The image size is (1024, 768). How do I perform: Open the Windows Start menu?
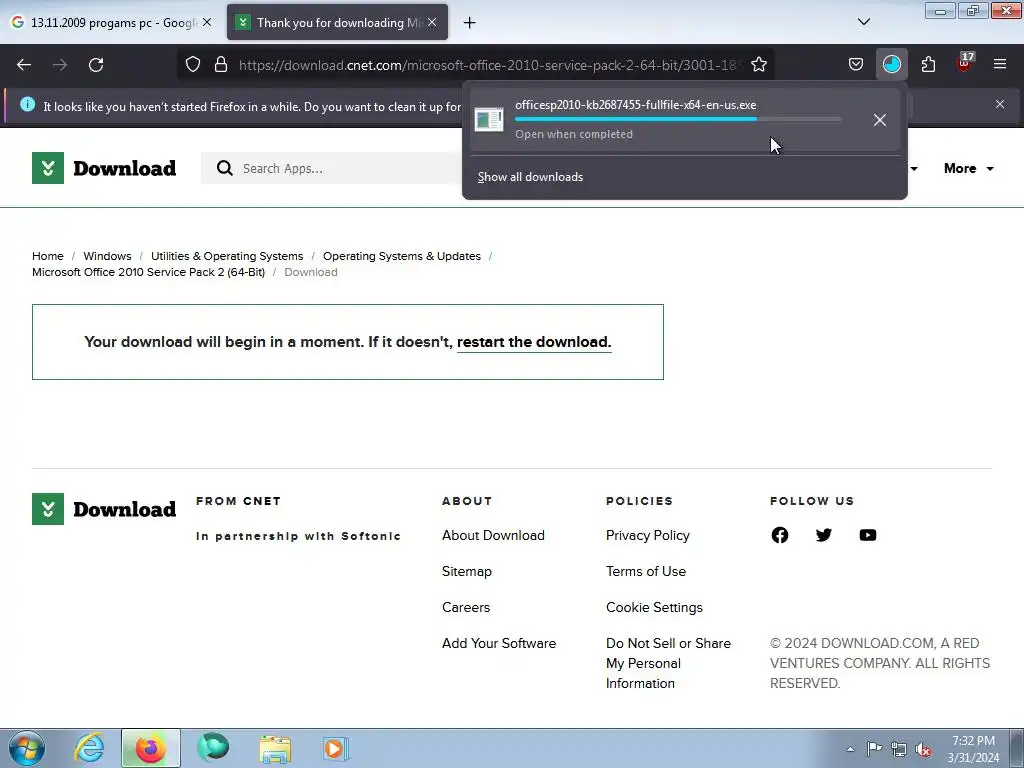pos(27,748)
